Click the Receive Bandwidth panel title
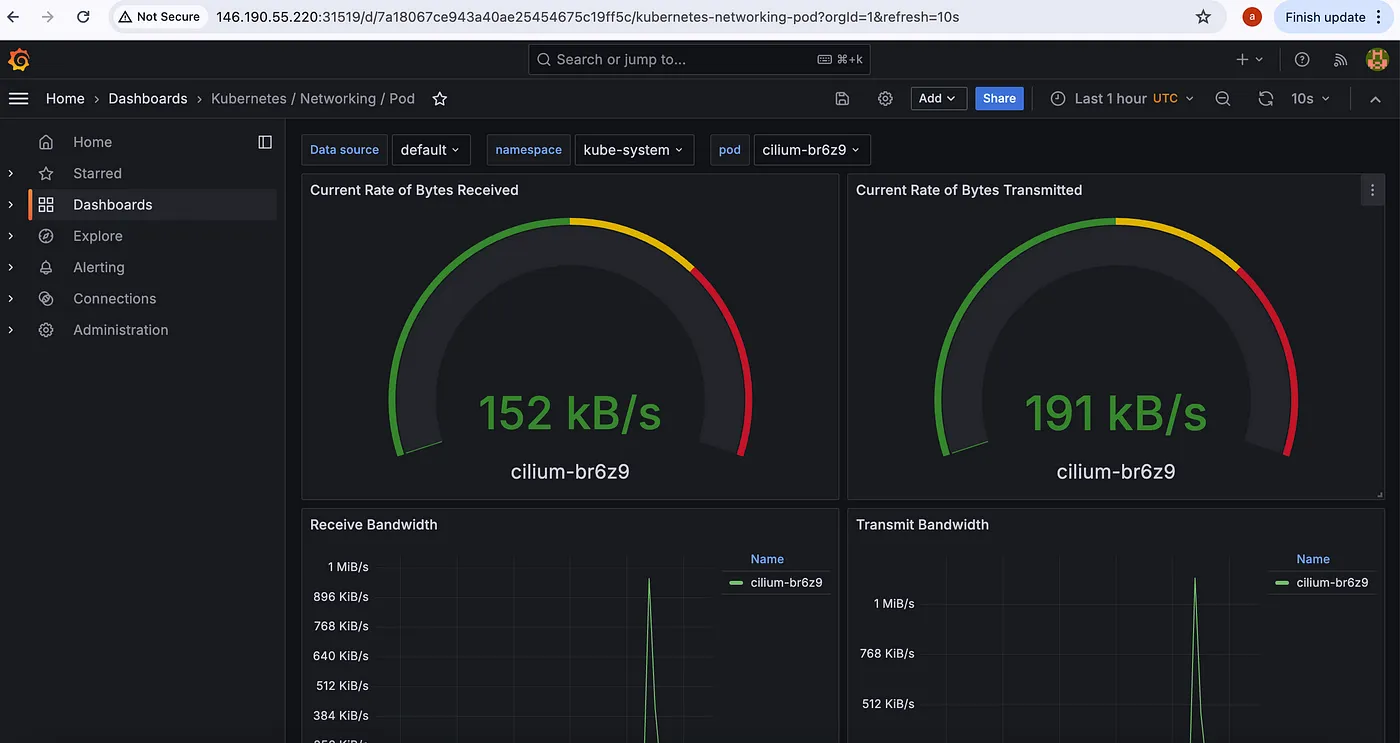 point(374,524)
